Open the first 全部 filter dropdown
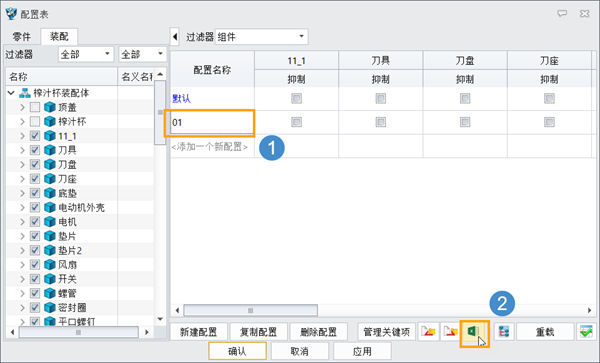600x363 pixels. pyautogui.click(x=86, y=54)
